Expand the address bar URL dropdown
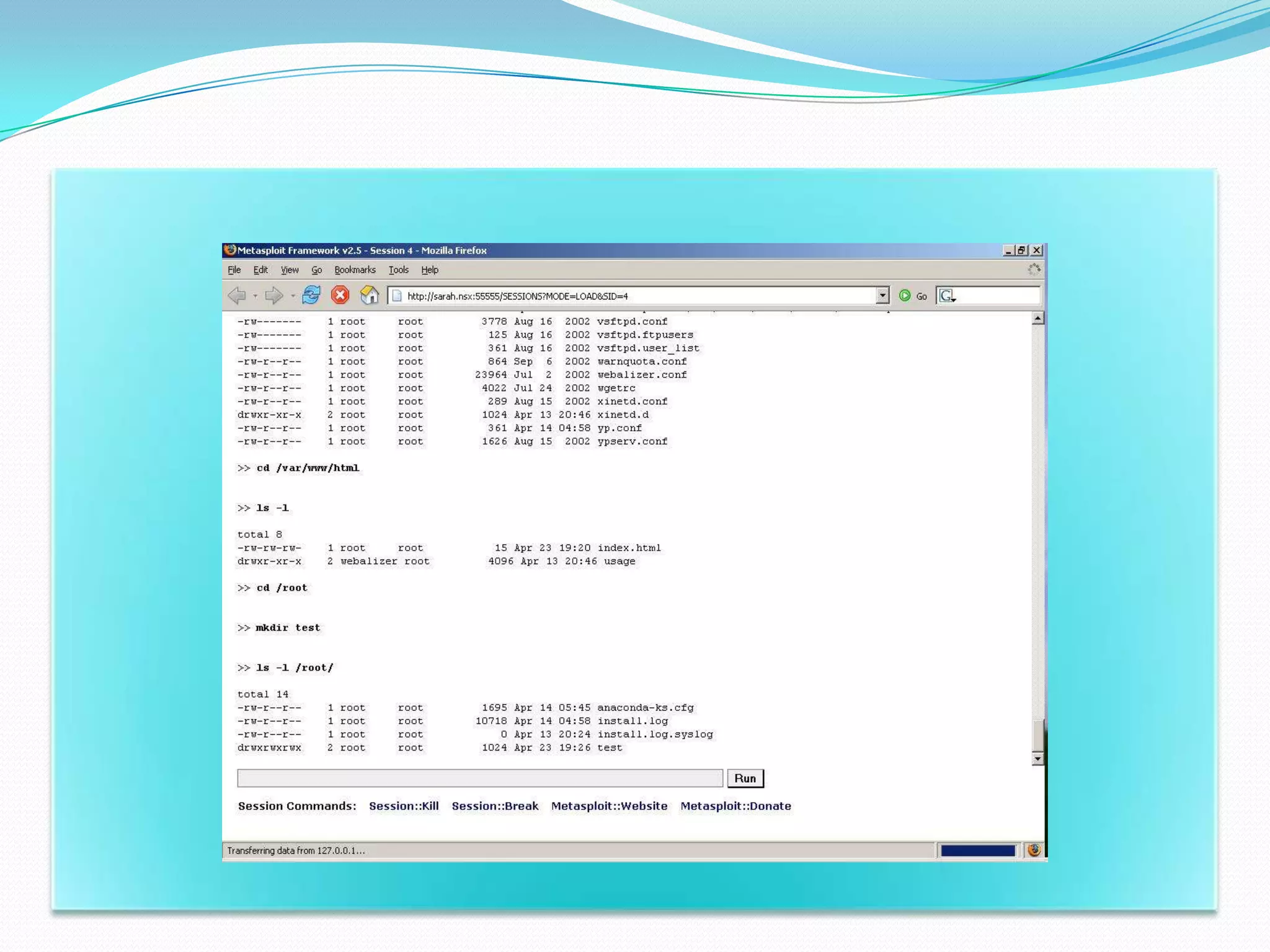1270x952 pixels. click(882, 296)
